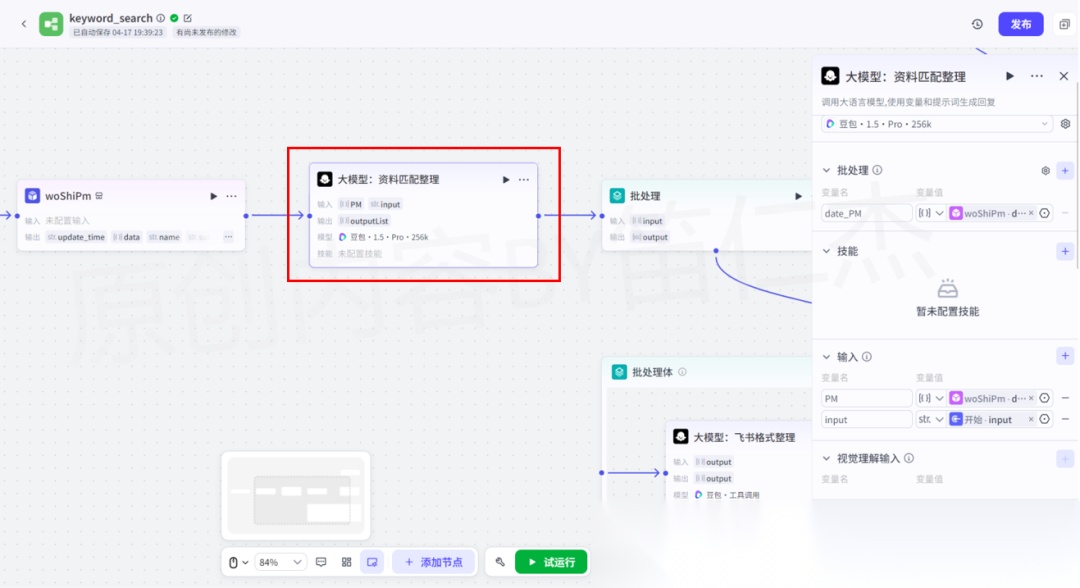Click the duplicate icon right of 发布
This screenshot has width=1080, height=588.
pos(1064,24)
